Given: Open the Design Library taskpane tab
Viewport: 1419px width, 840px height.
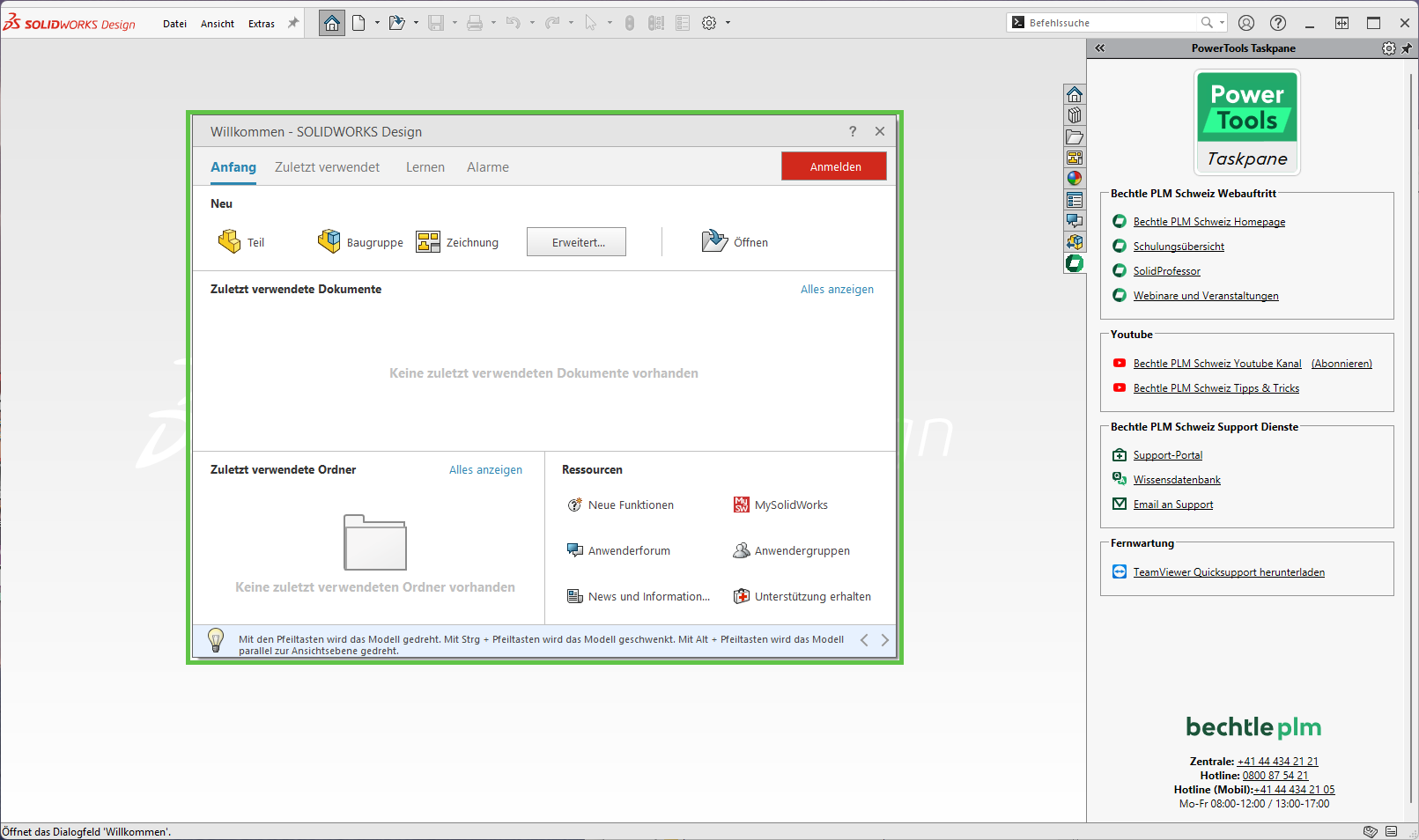Looking at the screenshot, I should click(x=1075, y=115).
